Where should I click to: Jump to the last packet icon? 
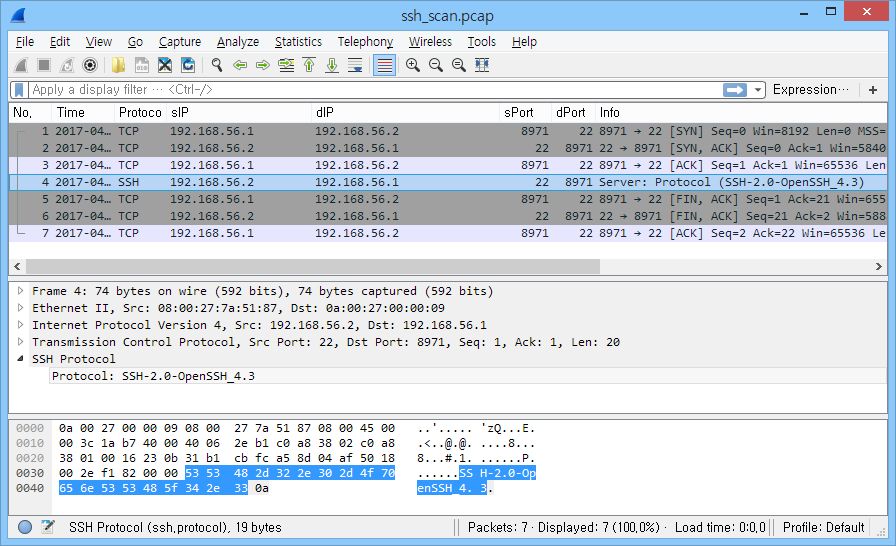(x=332, y=65)
